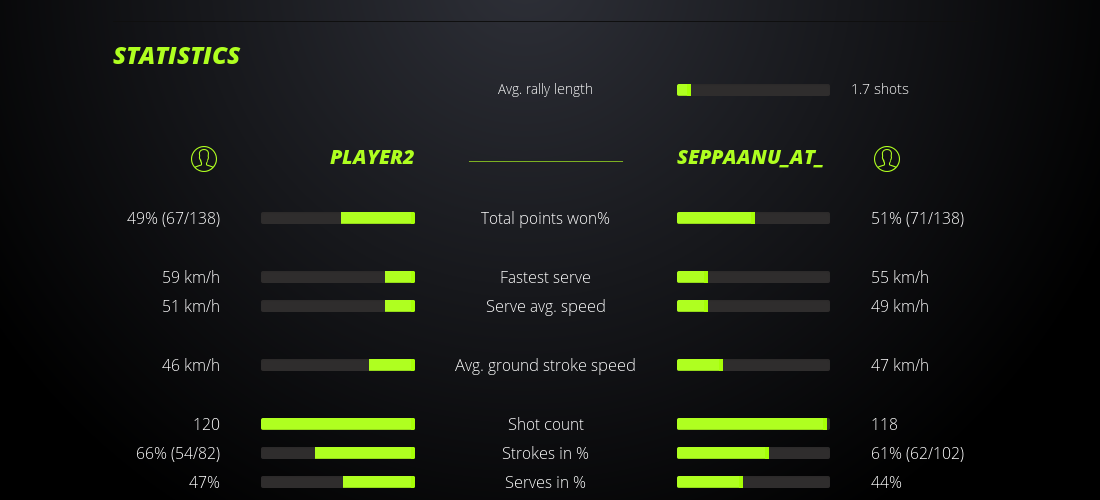
Task: Click the Serve avg. speed label
Action: (x=545, y=306)
